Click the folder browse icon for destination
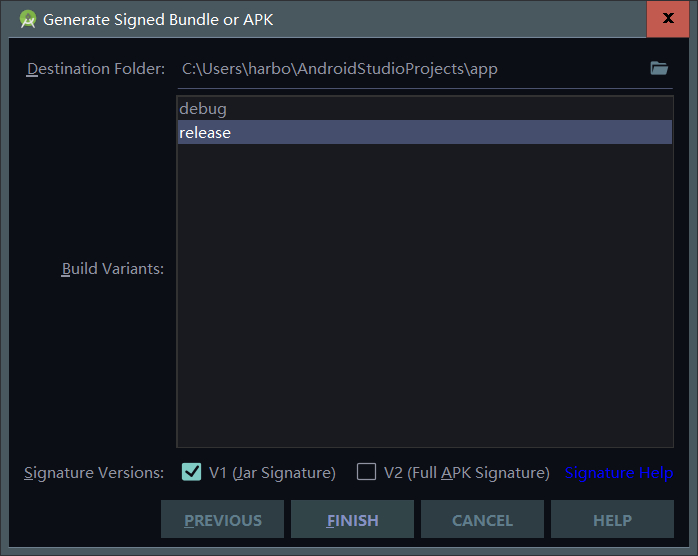Screen dimensions: 698x556 pos(659,69)
